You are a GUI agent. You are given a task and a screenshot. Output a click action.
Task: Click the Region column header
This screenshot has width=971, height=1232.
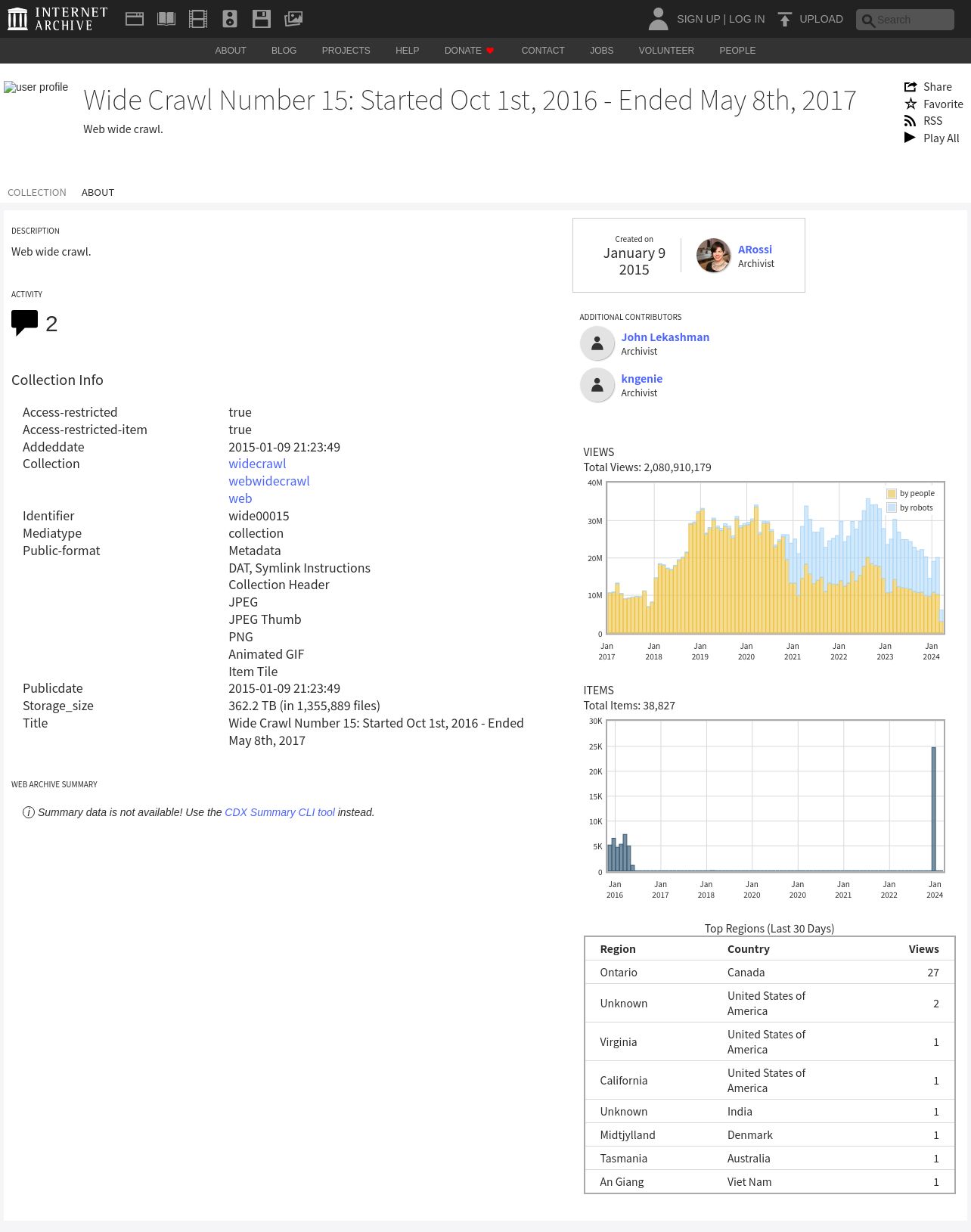click(618, 949)
